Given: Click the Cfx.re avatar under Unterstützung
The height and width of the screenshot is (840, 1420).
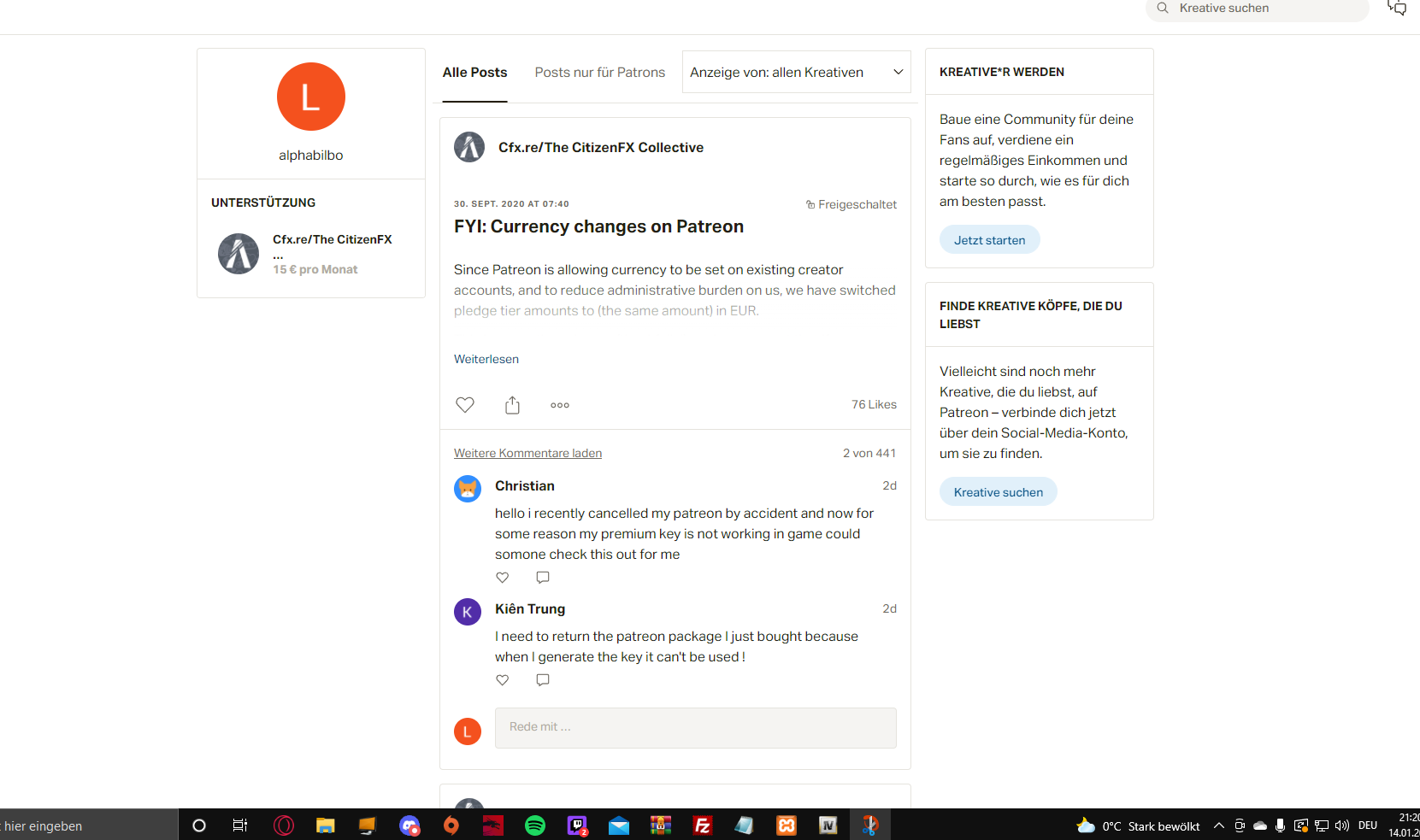Looking at the screenshot, I should click(239, 254).
